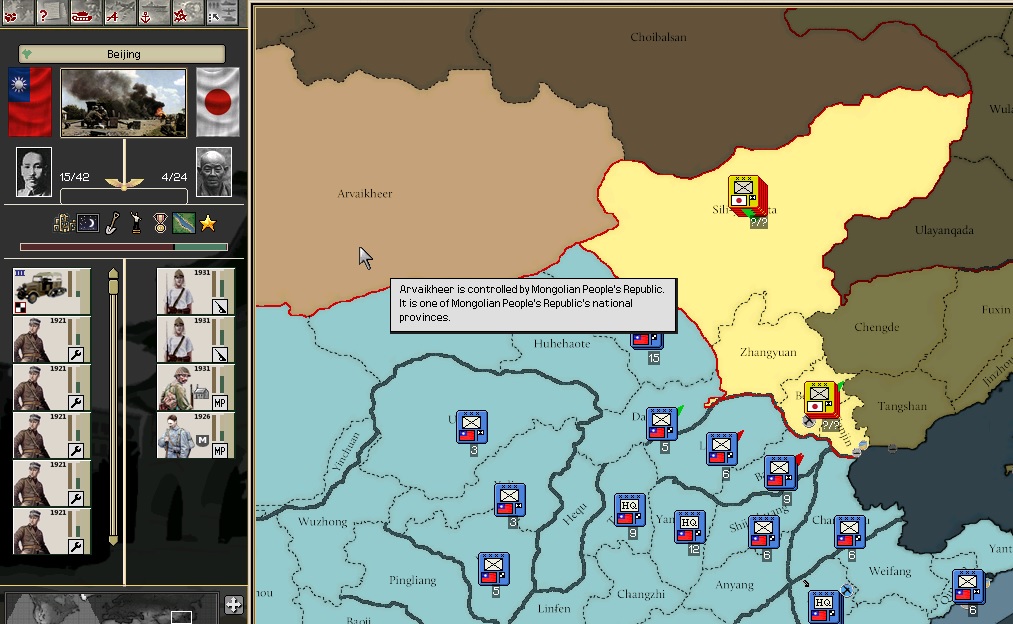Viewport: 1013px width, 624px height.
Task: Click the Zhangyuan province label
Action: click(768, 352)
